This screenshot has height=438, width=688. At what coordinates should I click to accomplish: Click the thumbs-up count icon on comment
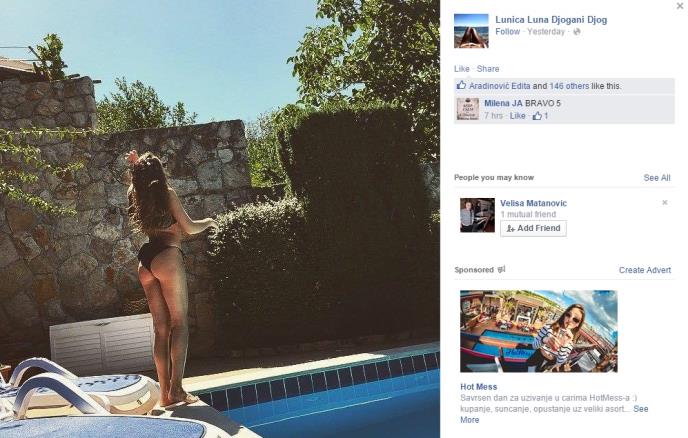537,116
